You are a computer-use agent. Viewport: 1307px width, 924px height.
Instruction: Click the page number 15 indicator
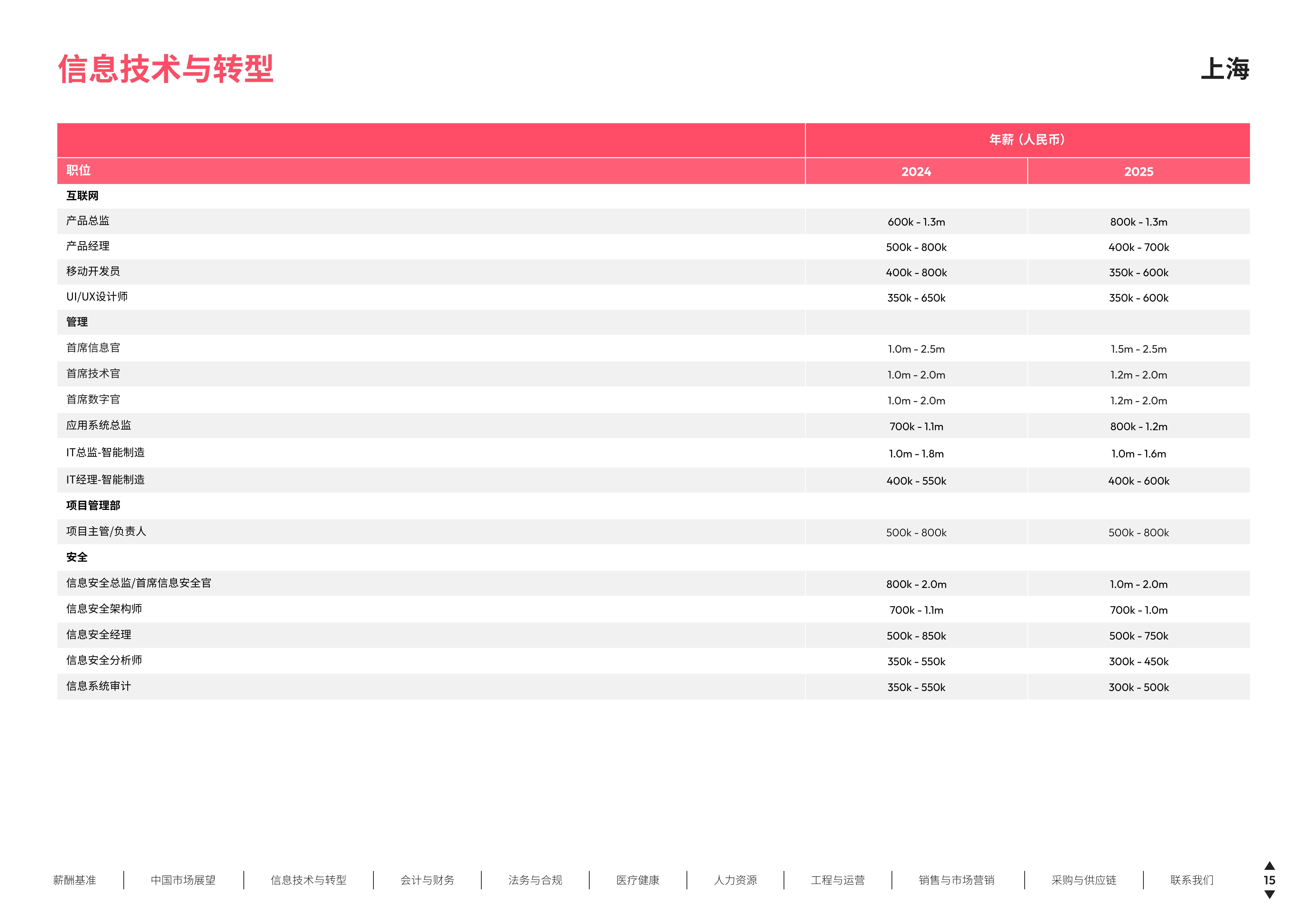click(1269, 880)
